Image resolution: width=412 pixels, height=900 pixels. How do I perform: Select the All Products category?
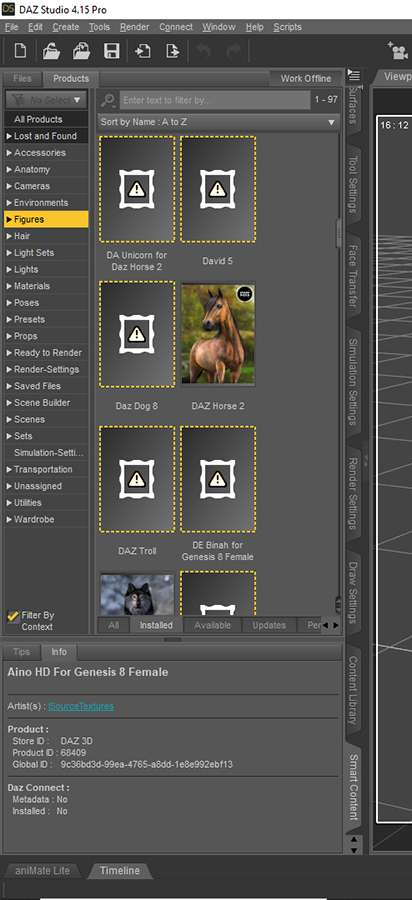pyautogui.click(x=46, y=119)
